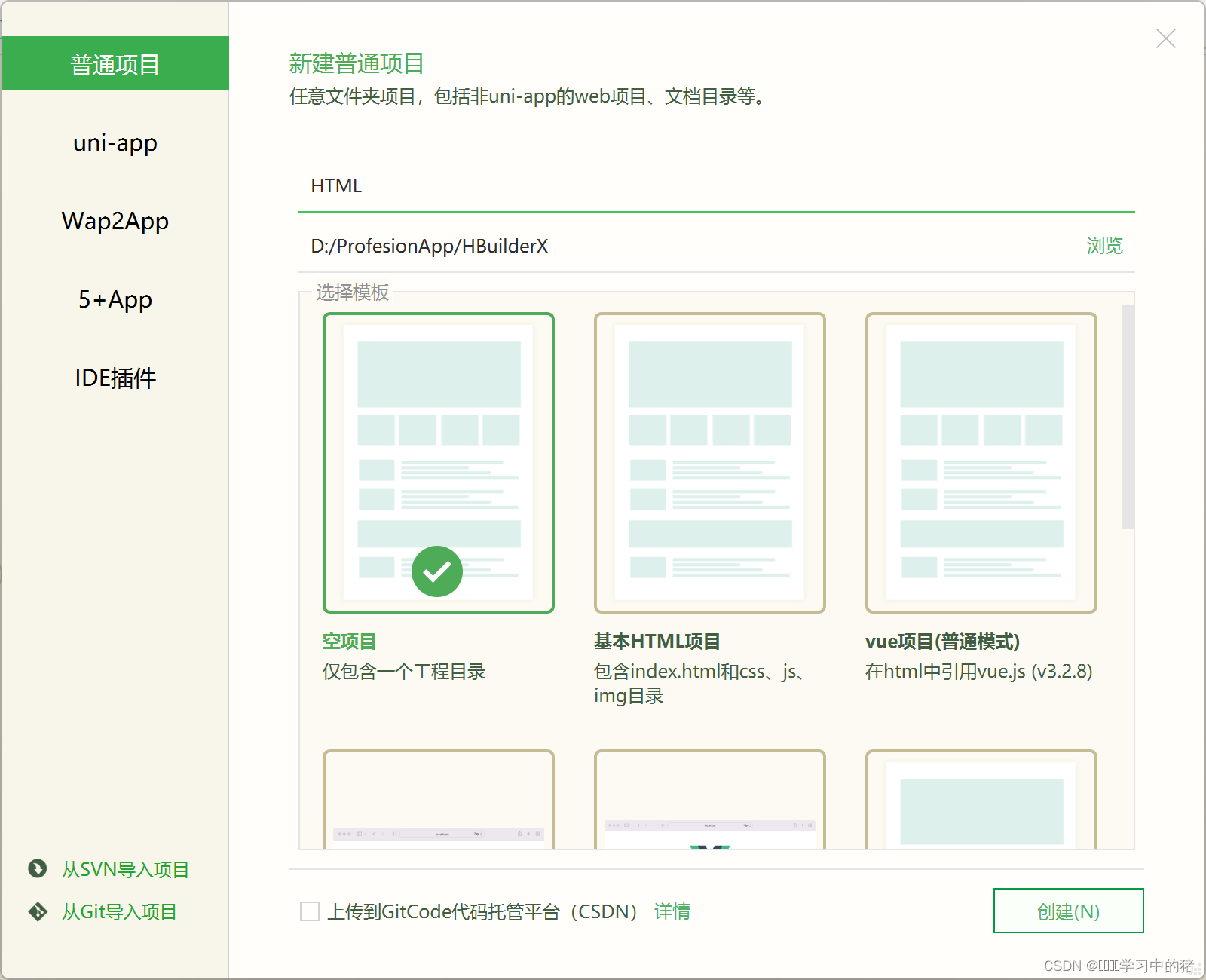This screenshot has width=1206, height=980.
Task: Select the 基本HTML项目 template thumbnail
Action: click(x=710, y=463)
